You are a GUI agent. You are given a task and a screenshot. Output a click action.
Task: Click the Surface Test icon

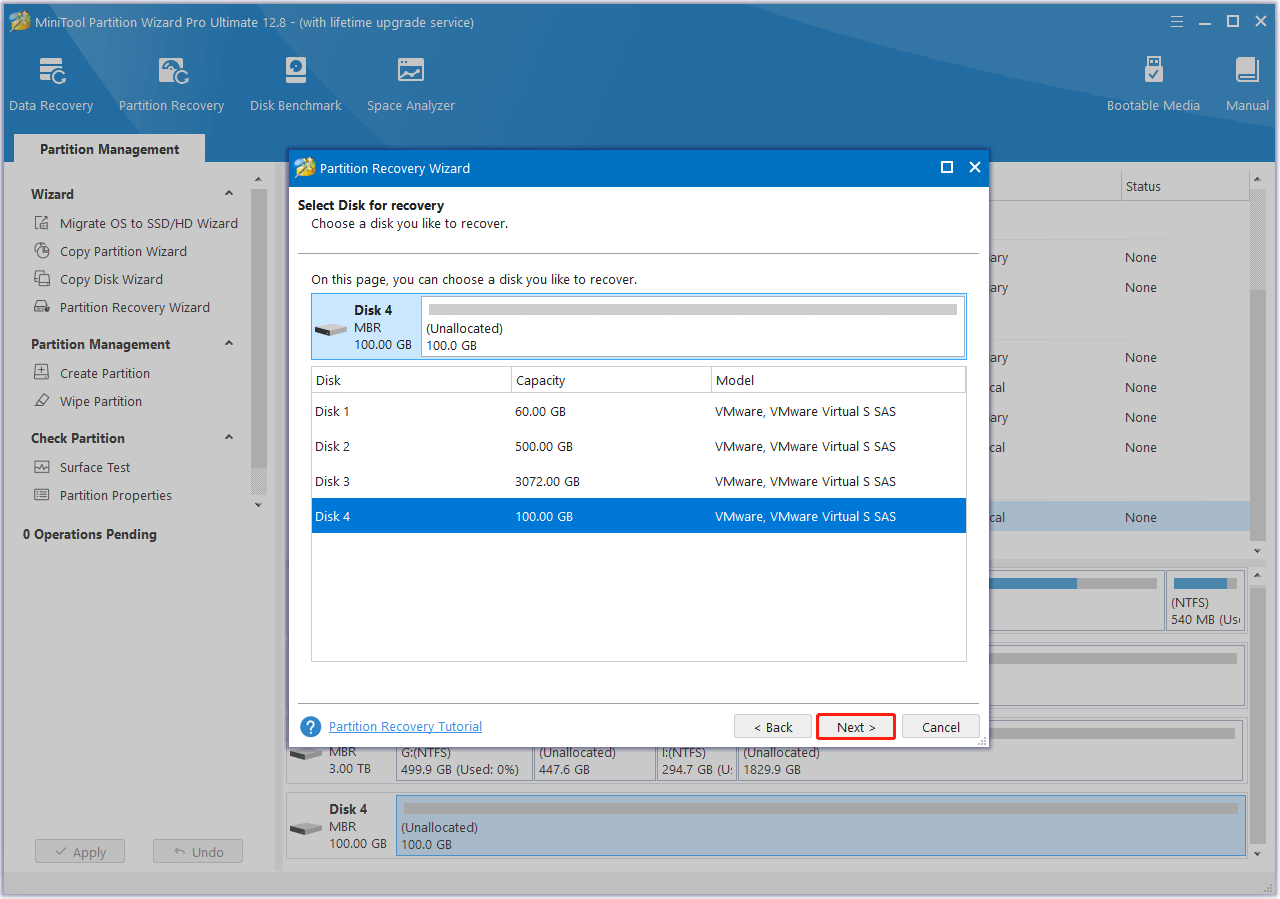pyautogui.click(x=42, y=467)
